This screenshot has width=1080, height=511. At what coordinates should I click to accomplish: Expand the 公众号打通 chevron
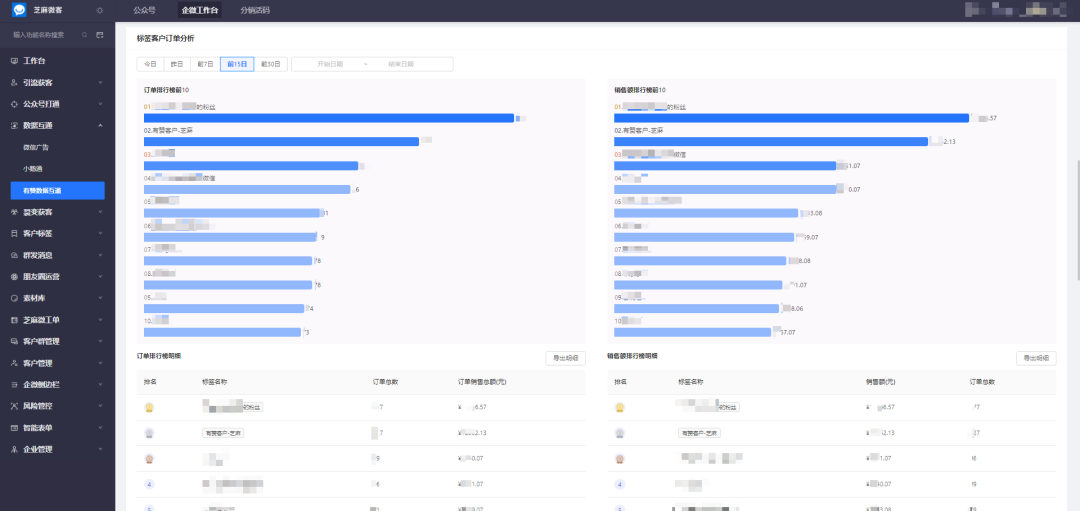coord(101,104)
